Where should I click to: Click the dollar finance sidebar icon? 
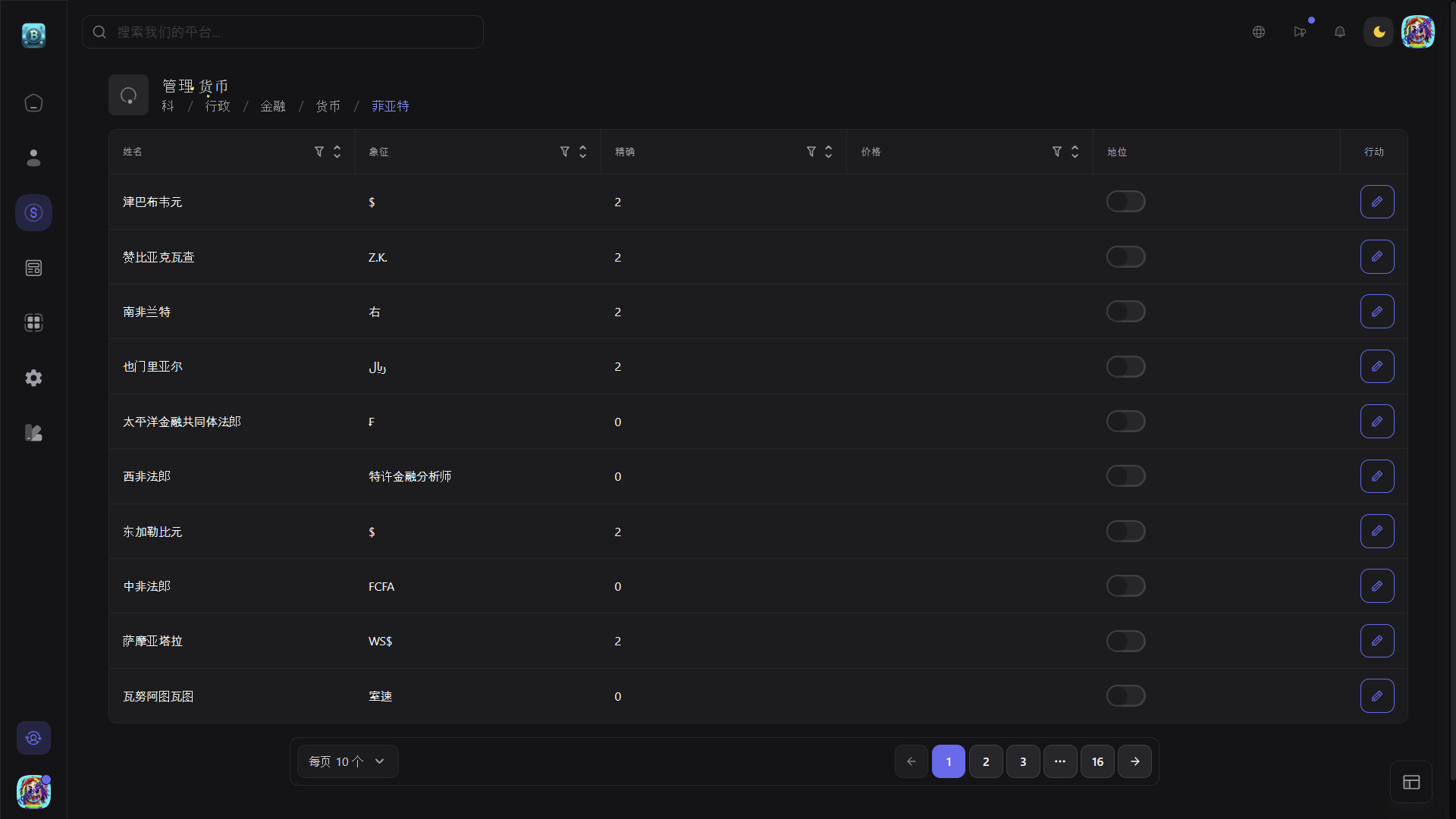point(33,213)
